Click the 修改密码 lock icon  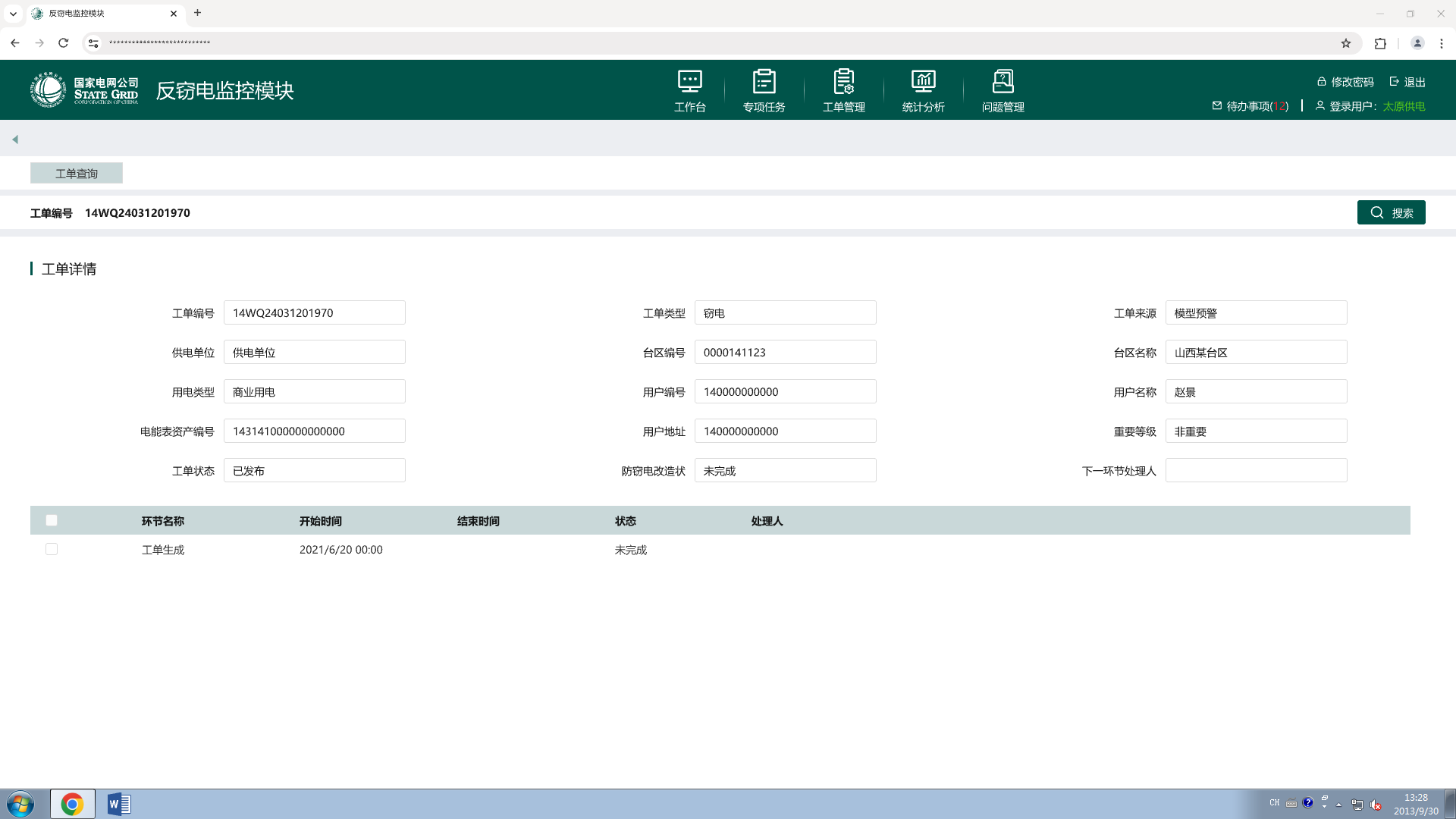tap(1322, 82)
